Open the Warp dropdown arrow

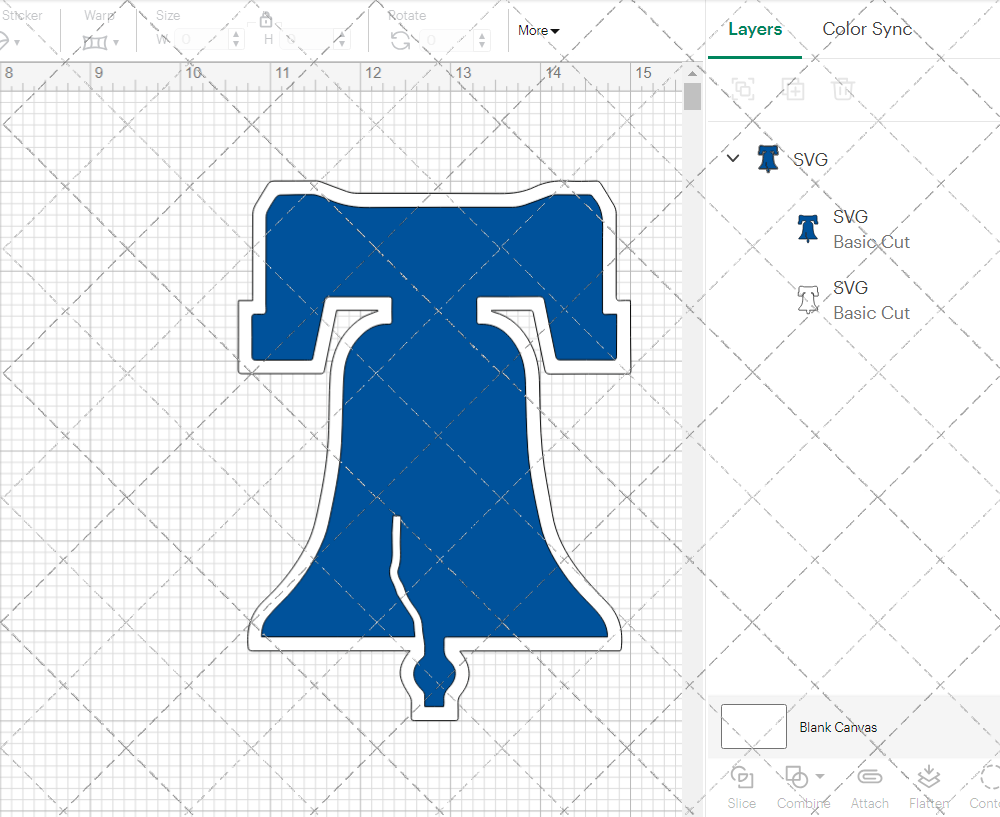point(116,43)
